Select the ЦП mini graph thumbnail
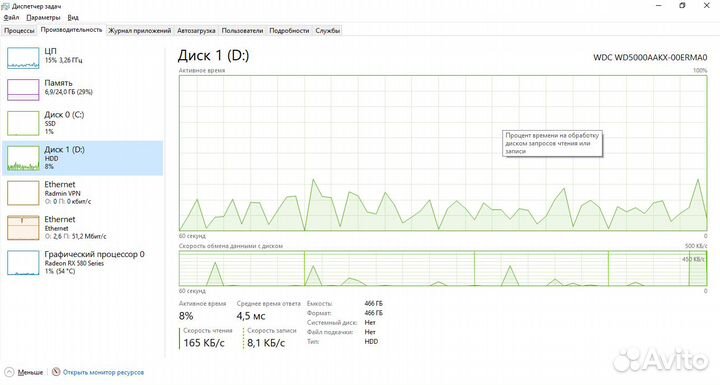Image resolution: width=720 pixels, height=385 pixels. (x=23, y=58)
